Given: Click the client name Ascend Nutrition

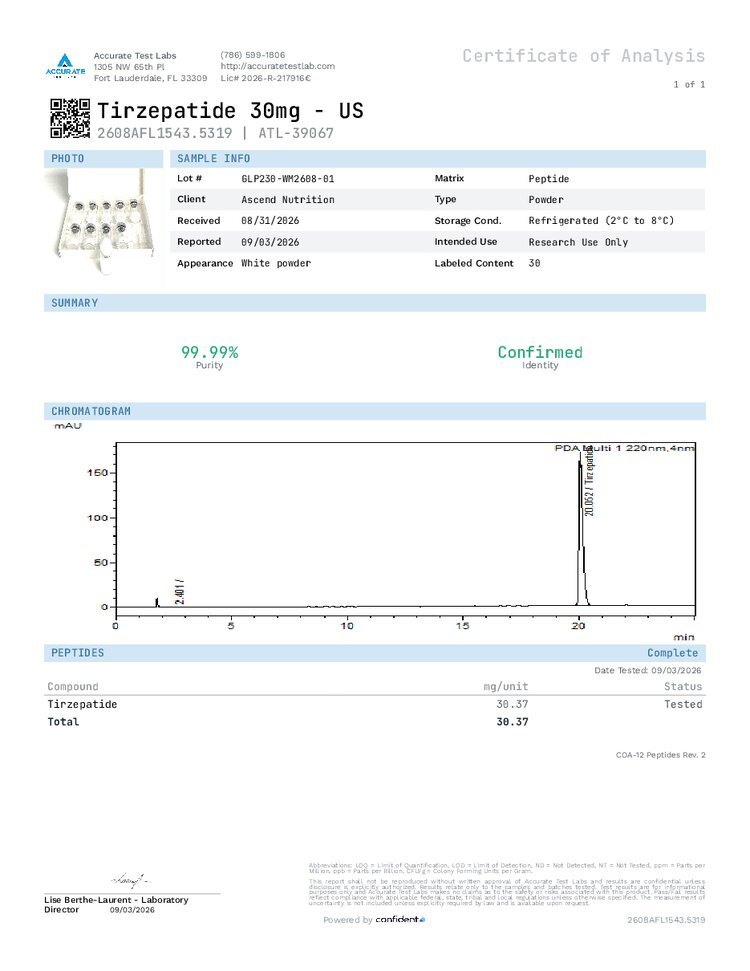Looking at the screenshot, I should (287, 199).
